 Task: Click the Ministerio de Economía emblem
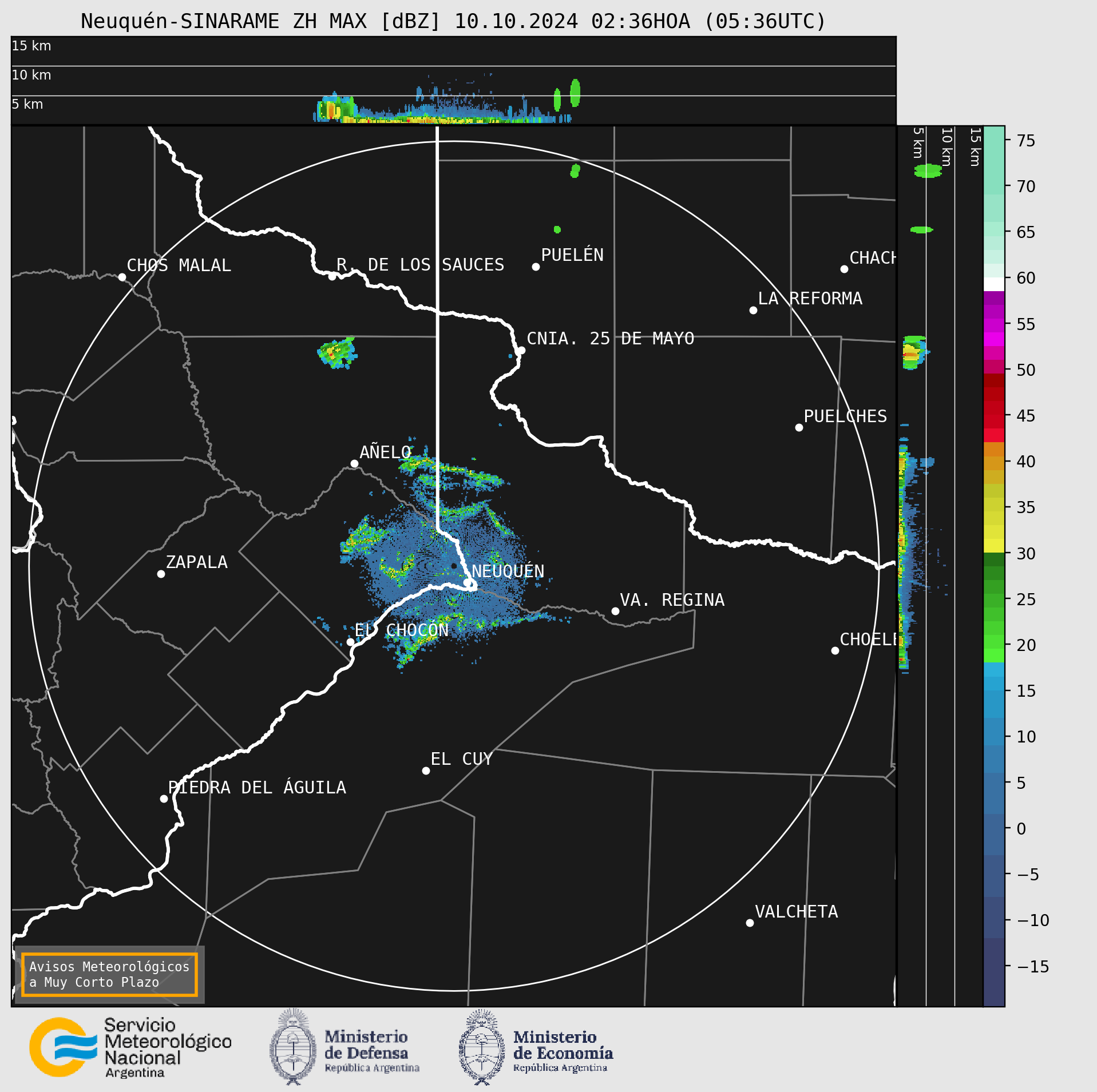[x=482, y=1047]
